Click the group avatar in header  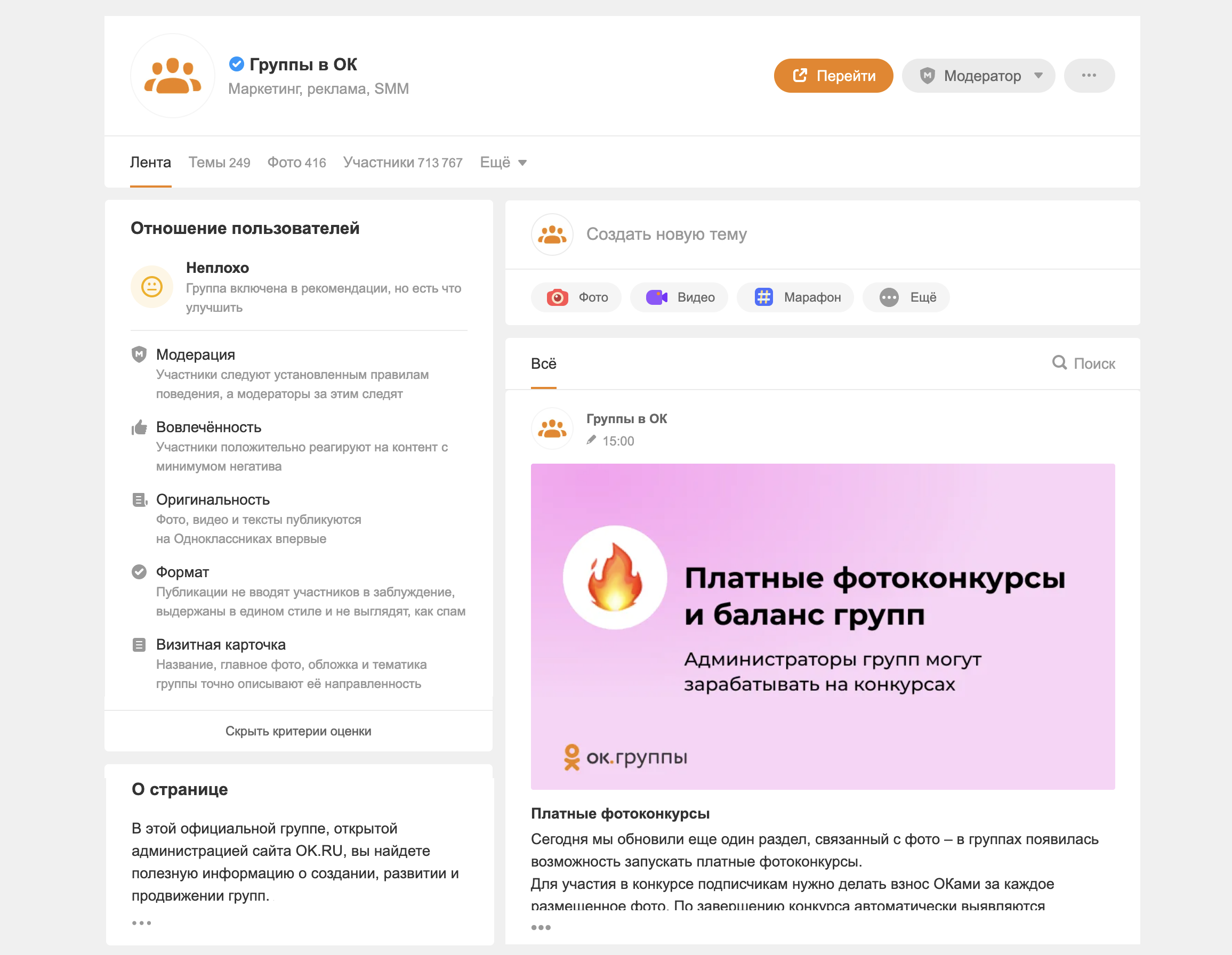[x=172, y=76]
